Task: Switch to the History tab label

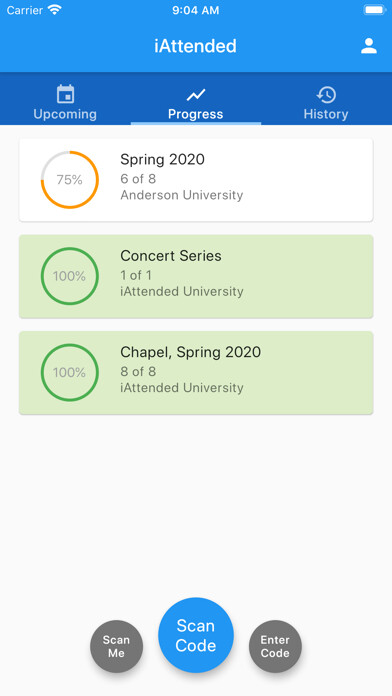Action: (326, 114)
